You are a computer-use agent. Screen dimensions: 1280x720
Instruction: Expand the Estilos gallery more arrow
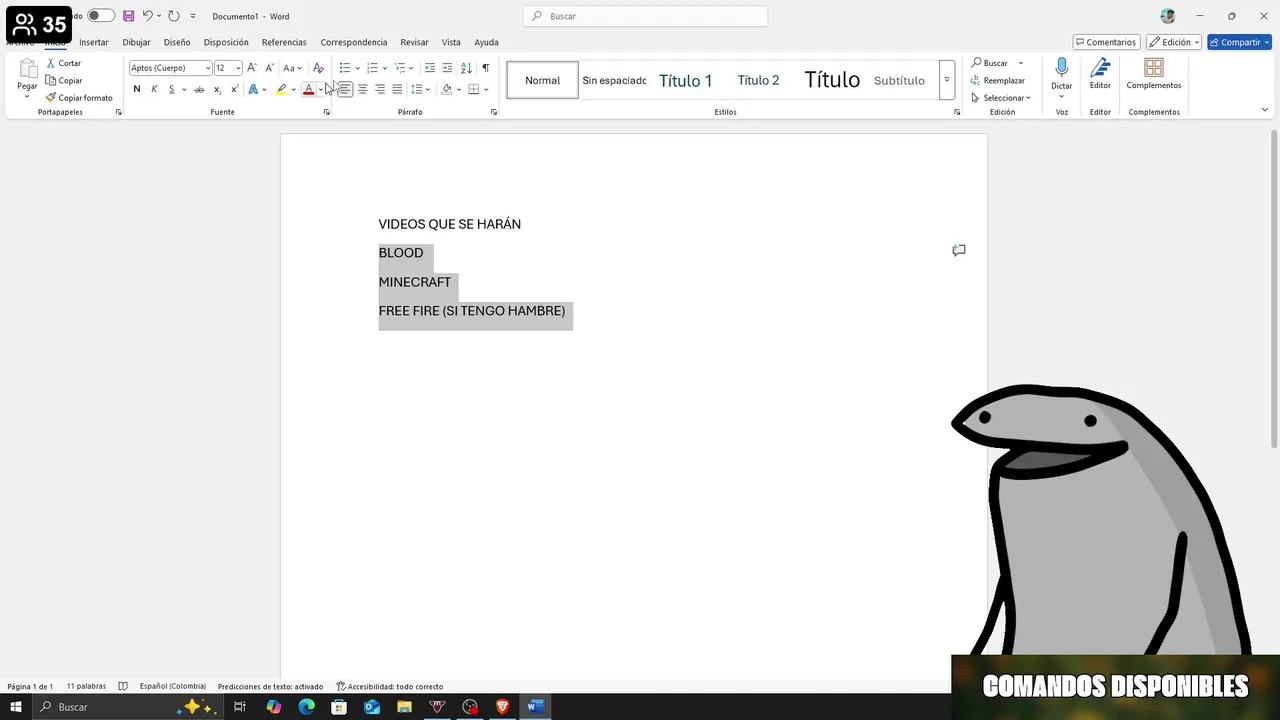click(x=947, y=80)
